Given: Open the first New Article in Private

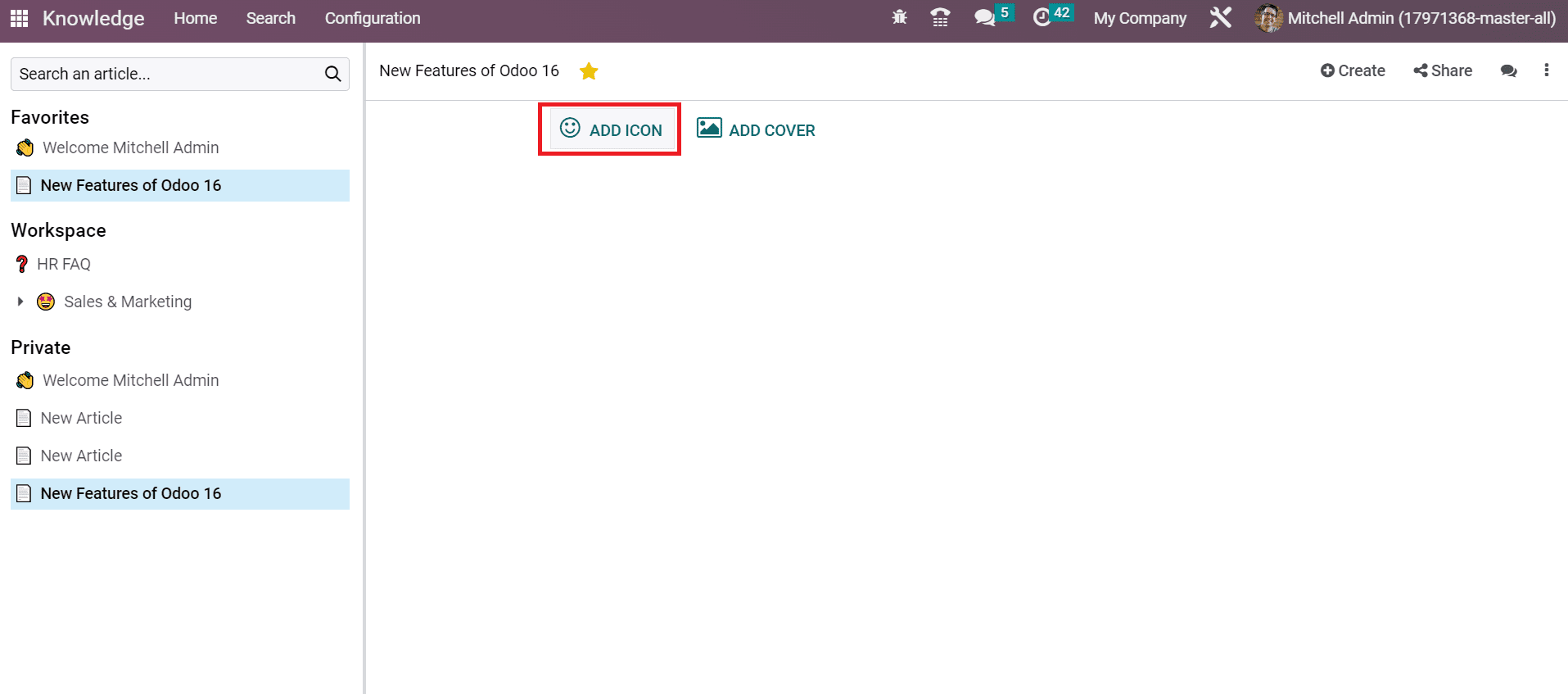Looking at the screenshot, I should click(x=81, y=418).
